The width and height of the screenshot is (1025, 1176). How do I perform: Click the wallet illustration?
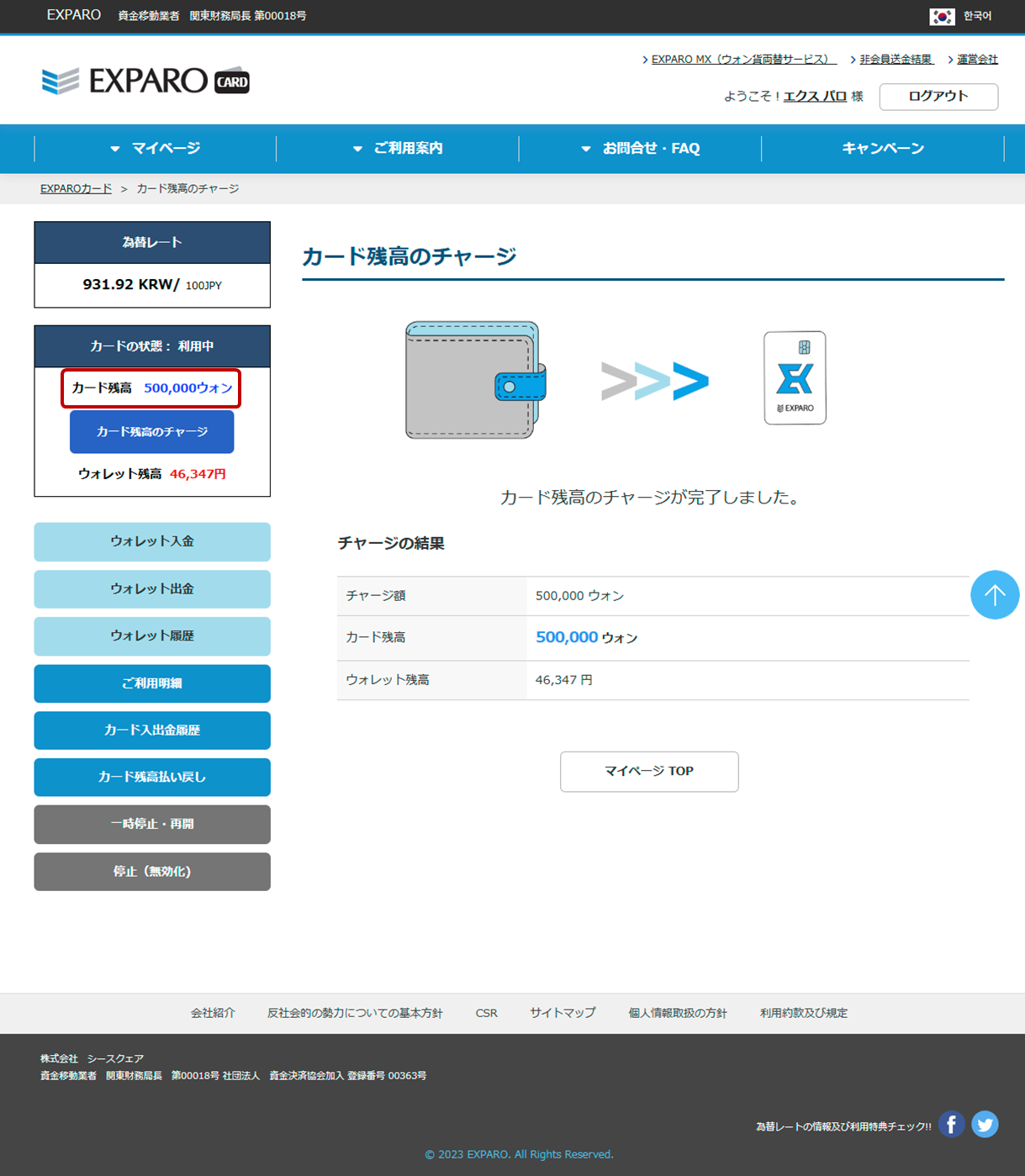pos(475,380)
